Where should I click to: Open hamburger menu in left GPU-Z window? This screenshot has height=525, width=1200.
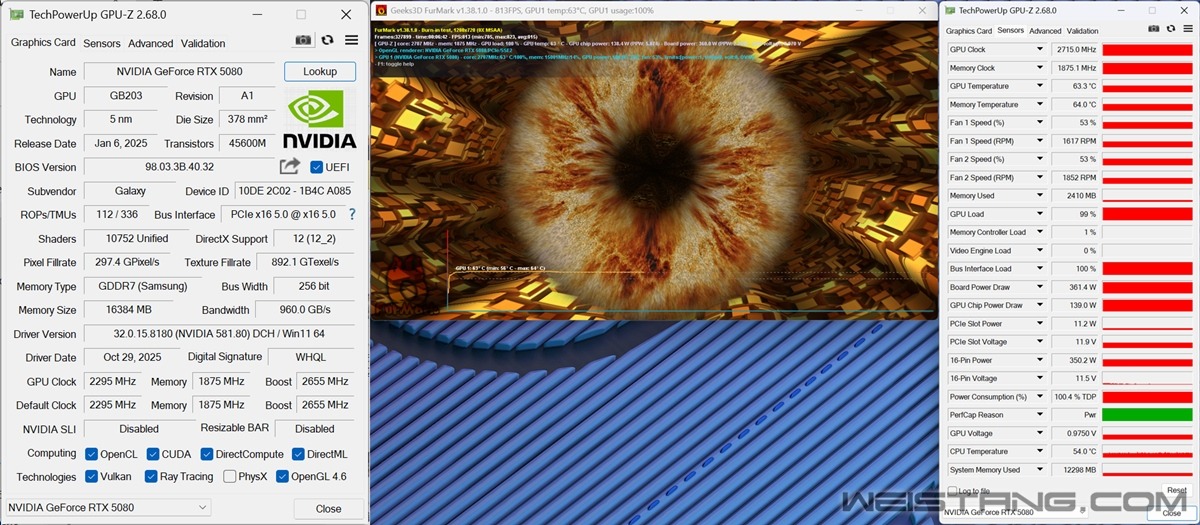[351, 41]
